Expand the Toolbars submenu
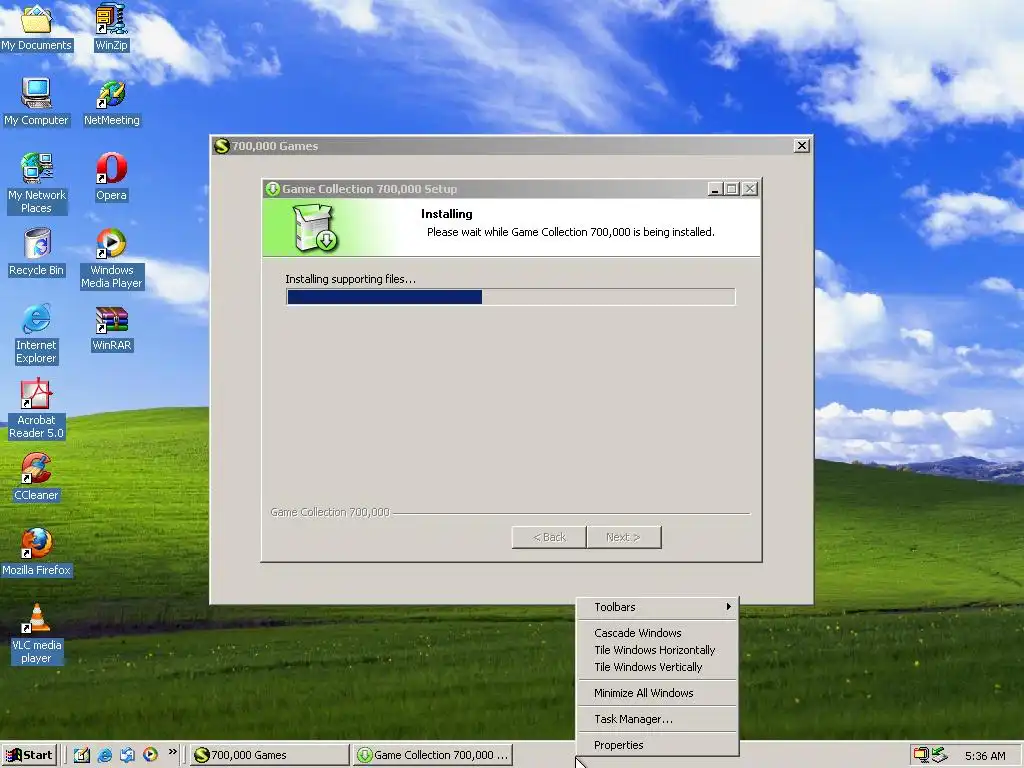 point(658,607)
